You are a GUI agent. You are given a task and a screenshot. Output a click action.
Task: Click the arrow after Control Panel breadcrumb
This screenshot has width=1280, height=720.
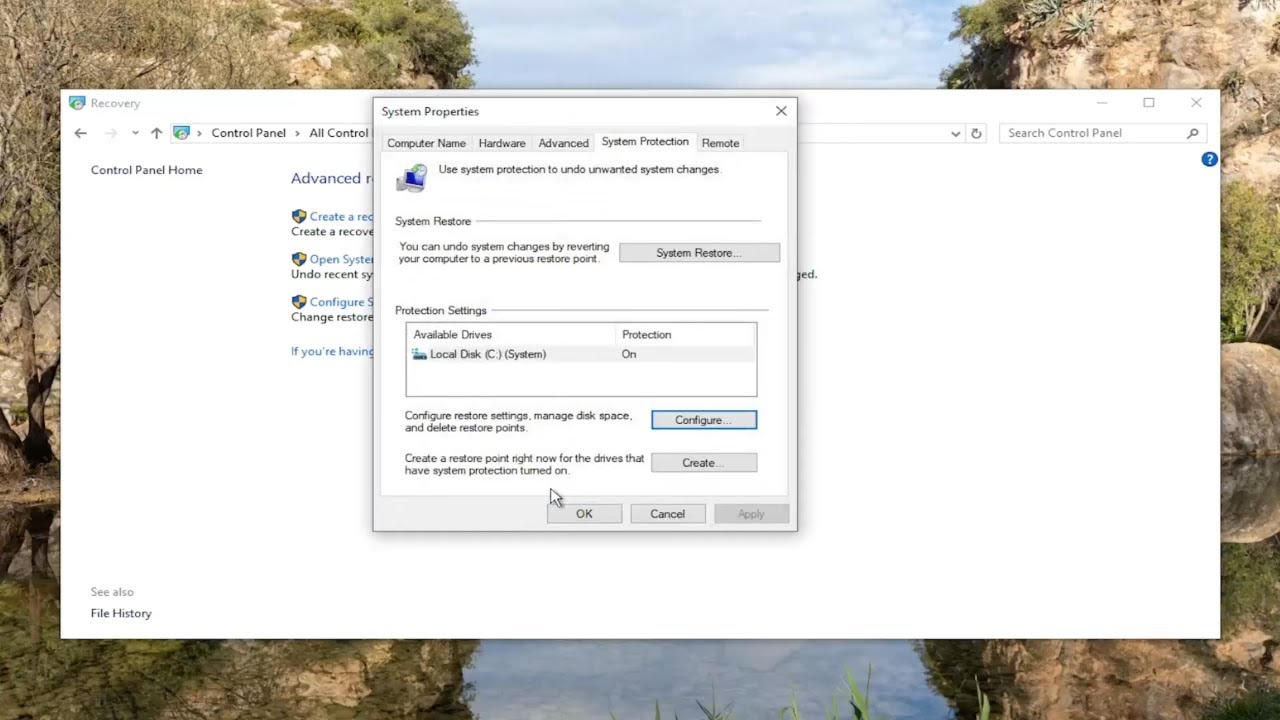(x=298, y=133)
